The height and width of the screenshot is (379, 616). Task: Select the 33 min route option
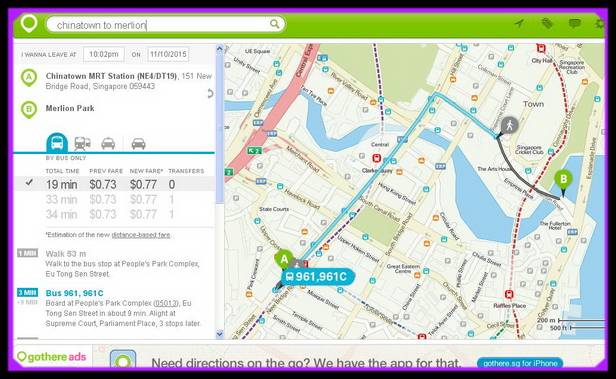(x=114, y=200)
